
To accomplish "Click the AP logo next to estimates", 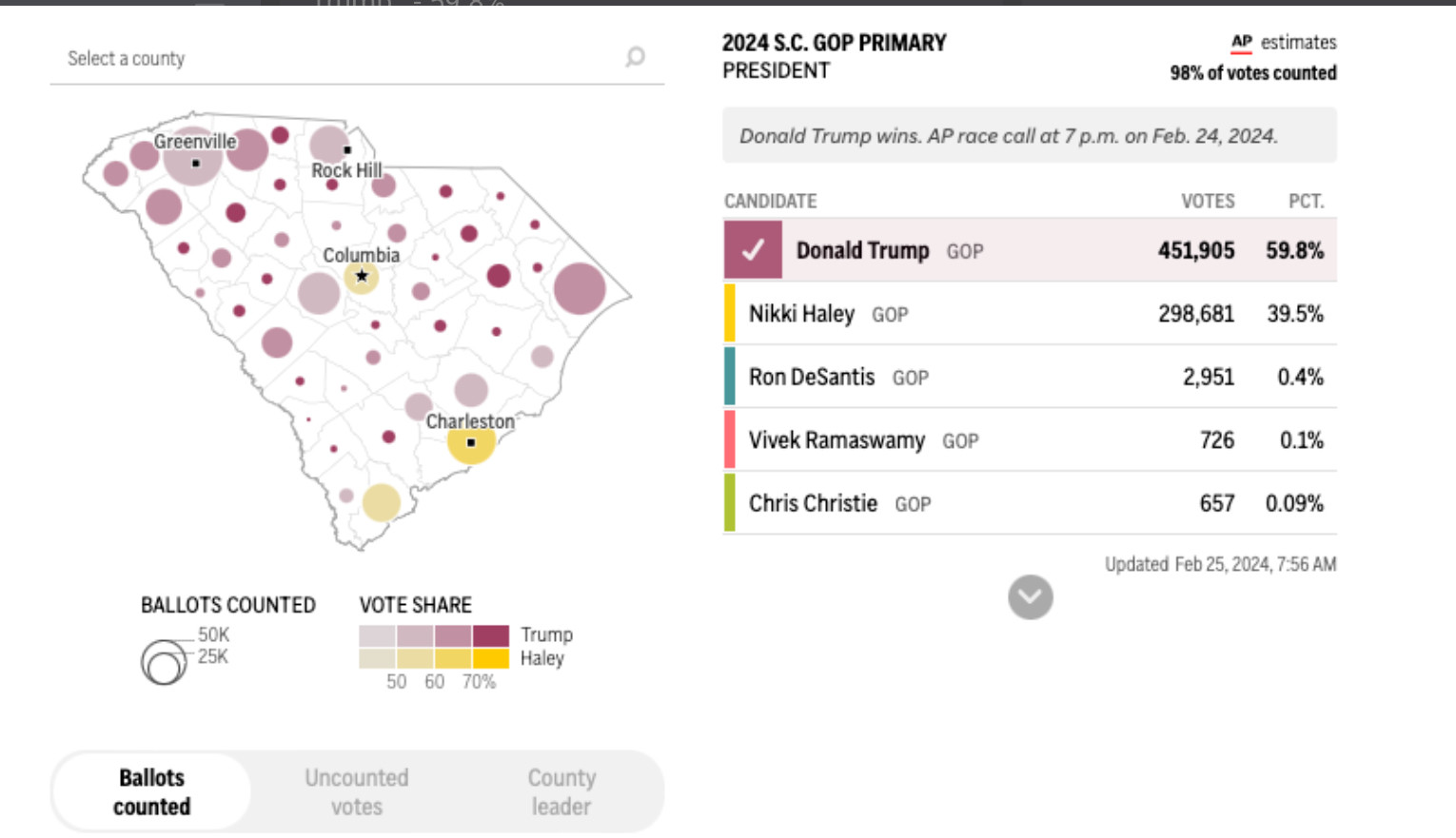I will (1241, 42).
